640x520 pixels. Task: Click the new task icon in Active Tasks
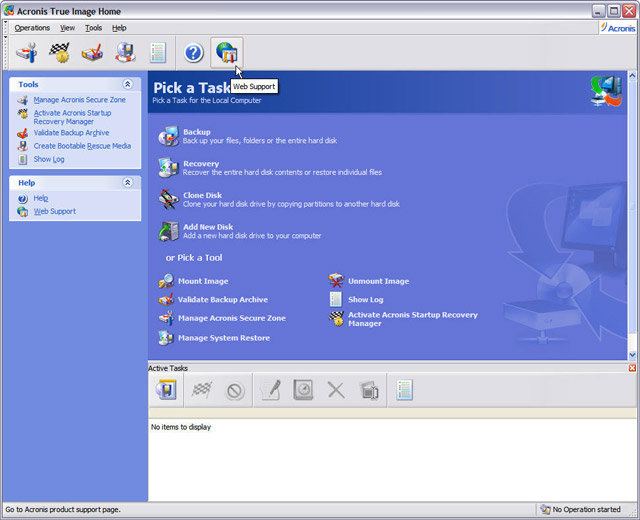click(x=166, y=390)
